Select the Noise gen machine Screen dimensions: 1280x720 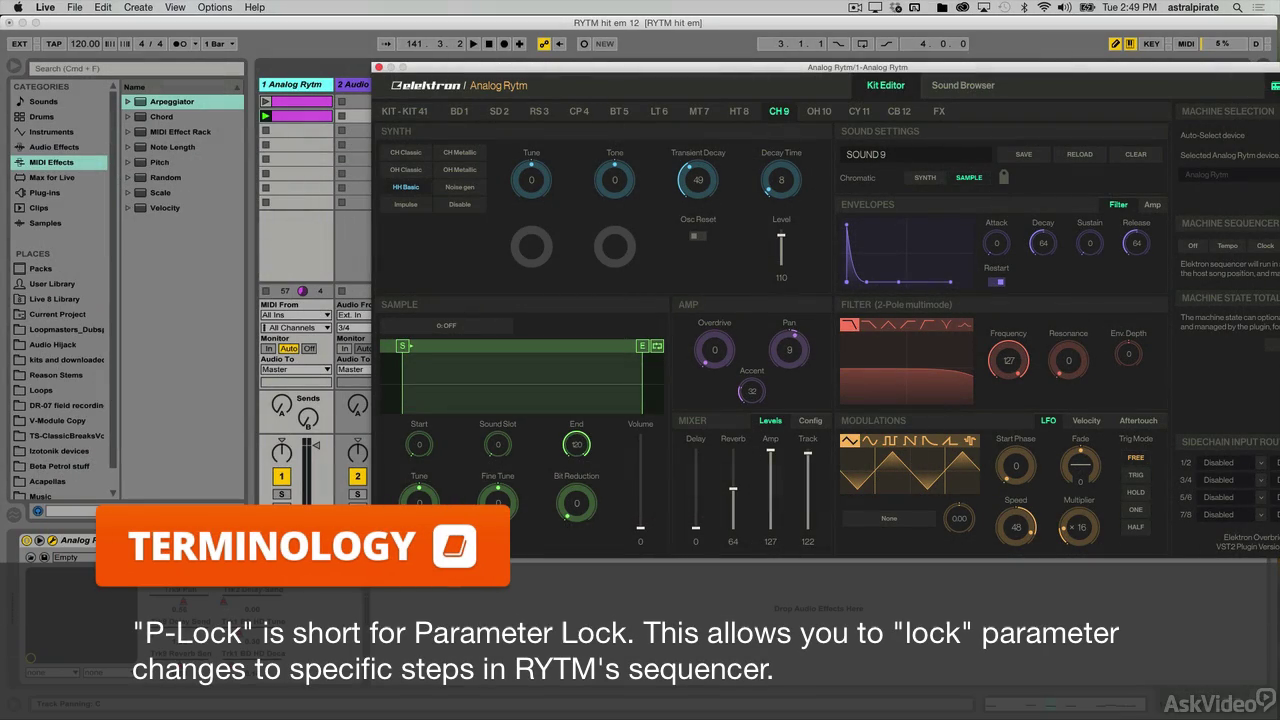(459, 187)
